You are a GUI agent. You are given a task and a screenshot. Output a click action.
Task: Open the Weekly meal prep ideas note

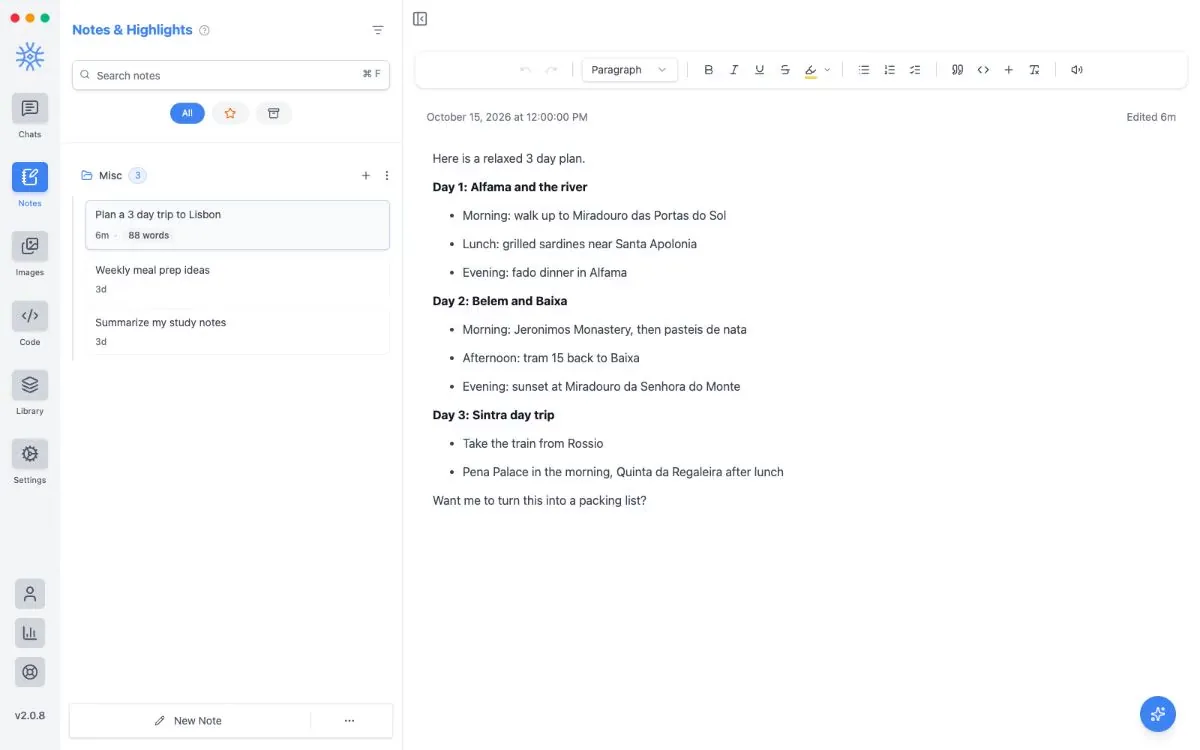(x=237, y=279)
